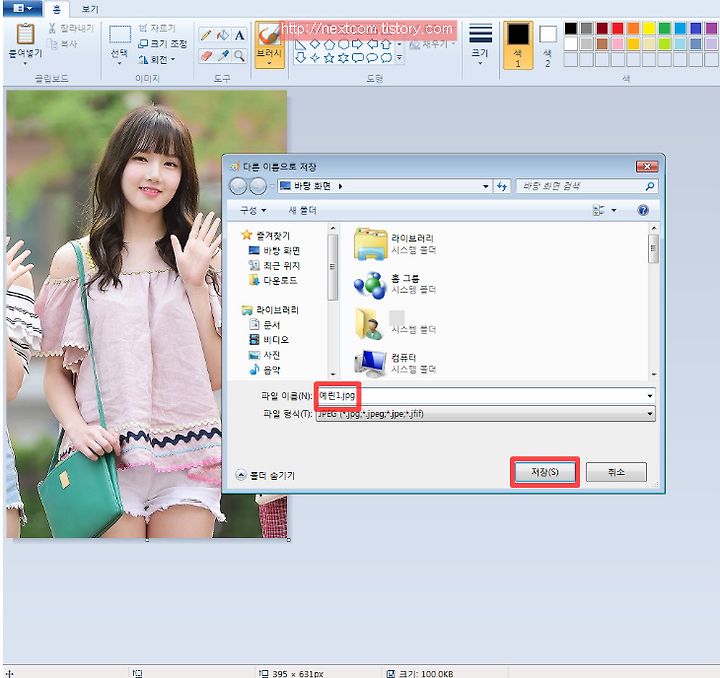
Task: Choose the cloud callout shape
Action: 387,57
